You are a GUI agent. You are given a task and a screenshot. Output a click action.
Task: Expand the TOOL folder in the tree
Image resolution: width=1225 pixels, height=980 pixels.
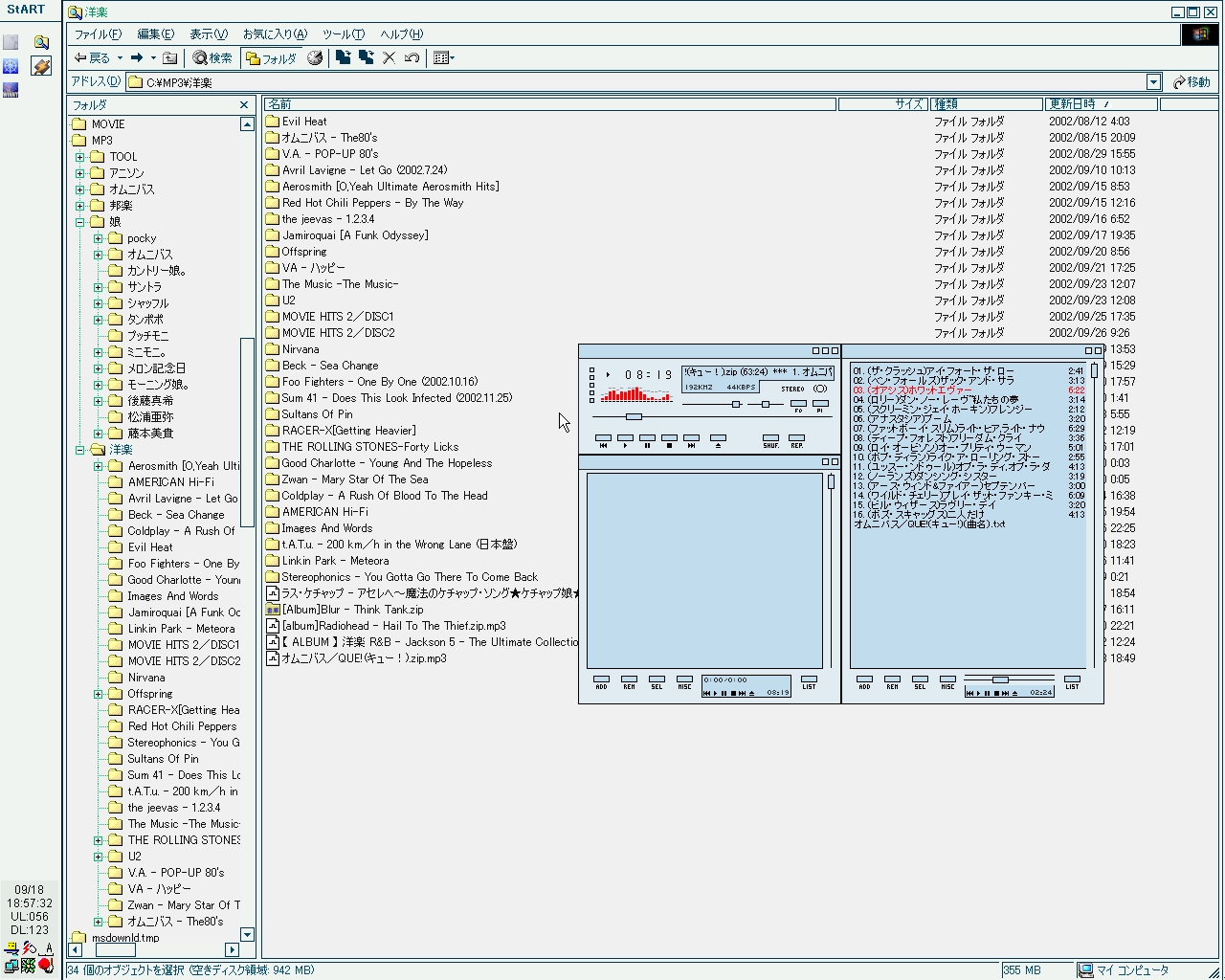point(79,157)
